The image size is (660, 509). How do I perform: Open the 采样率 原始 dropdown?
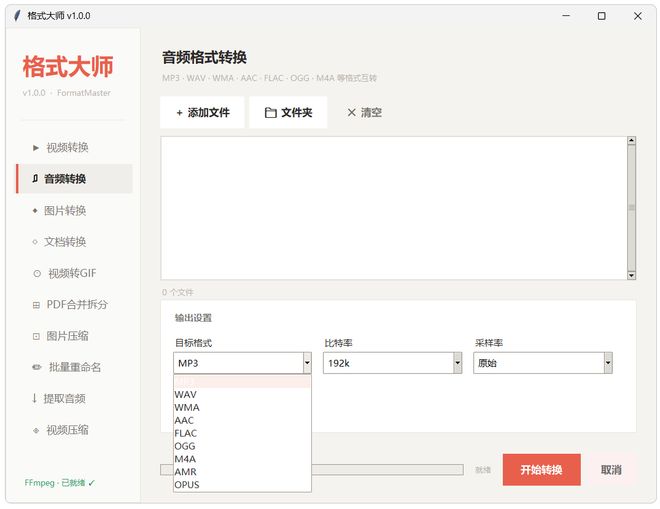(543, 363)
